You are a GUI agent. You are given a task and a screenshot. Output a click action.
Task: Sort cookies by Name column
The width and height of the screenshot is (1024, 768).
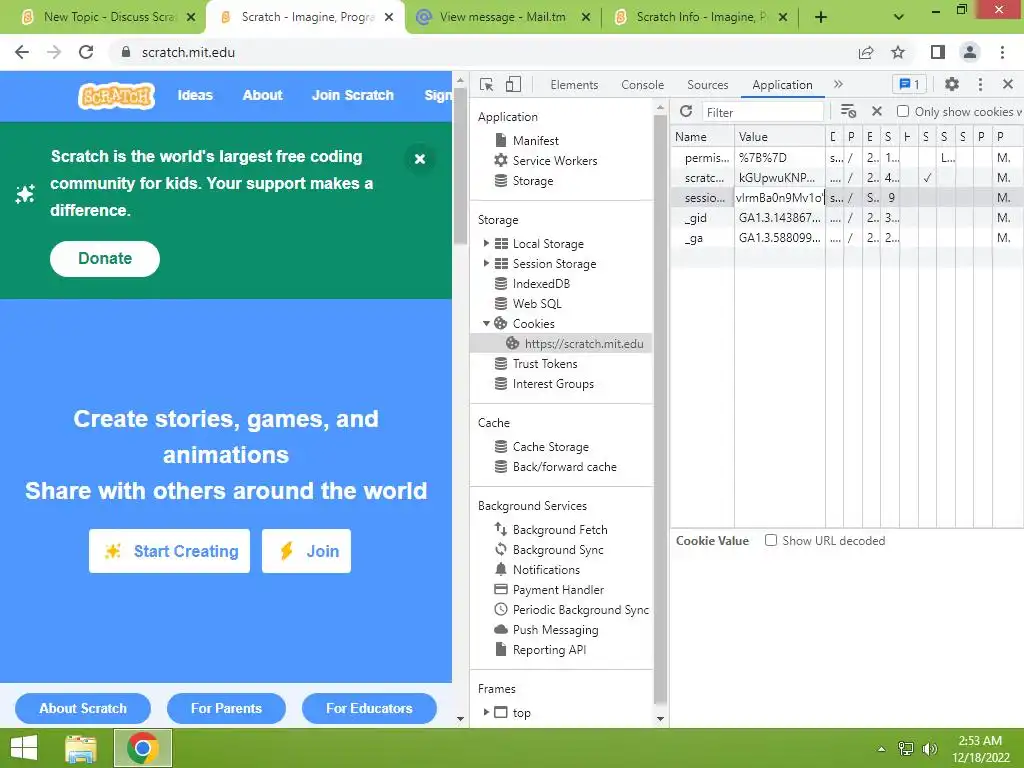coord(702,136)
